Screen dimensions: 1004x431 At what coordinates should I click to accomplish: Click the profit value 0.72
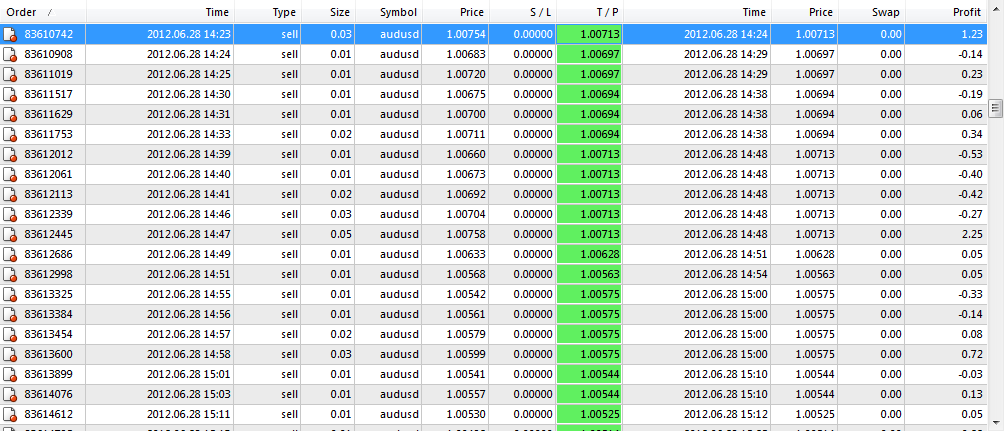972,355
